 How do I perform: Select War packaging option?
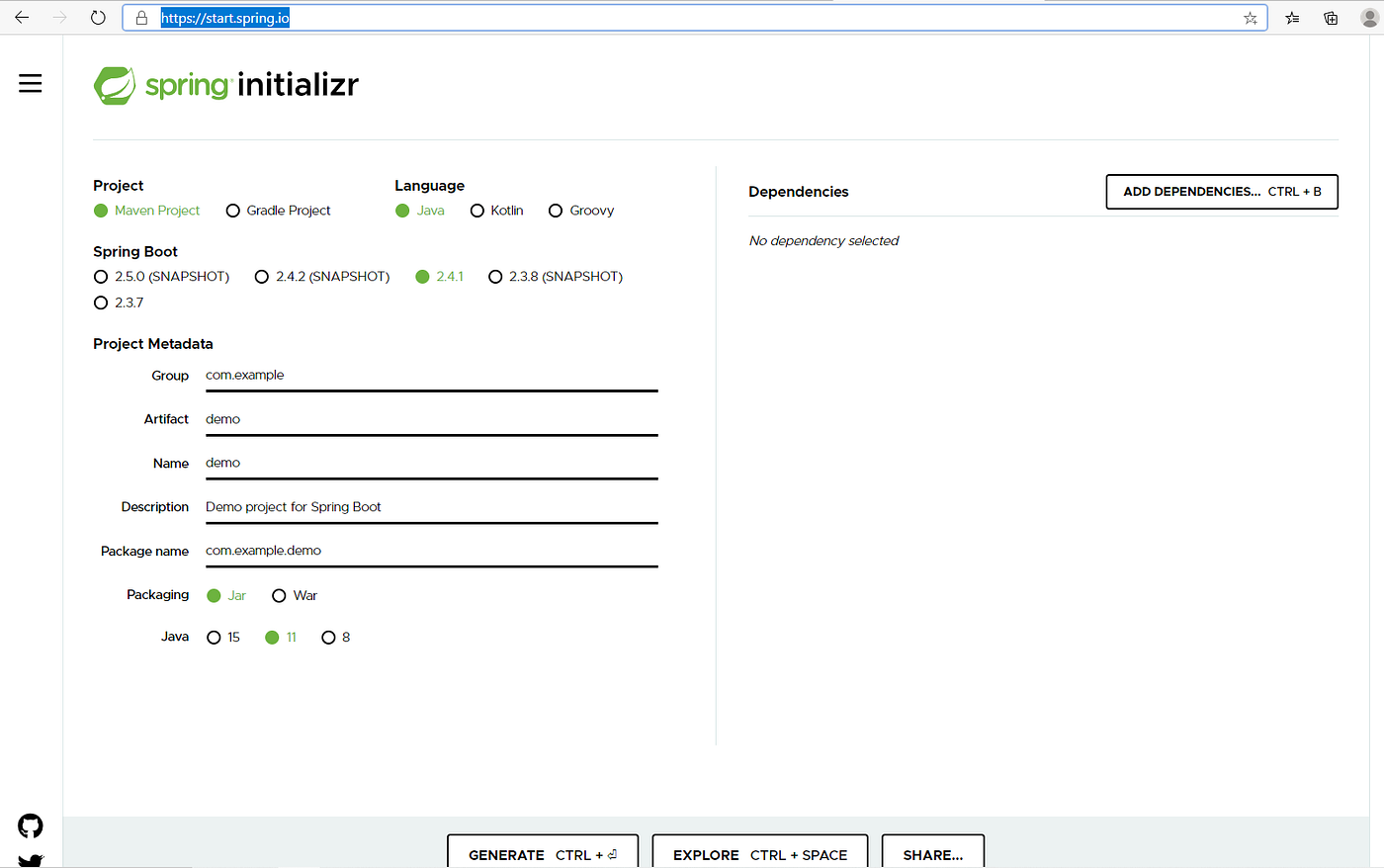pyautogui.click(x=295, y=595)
